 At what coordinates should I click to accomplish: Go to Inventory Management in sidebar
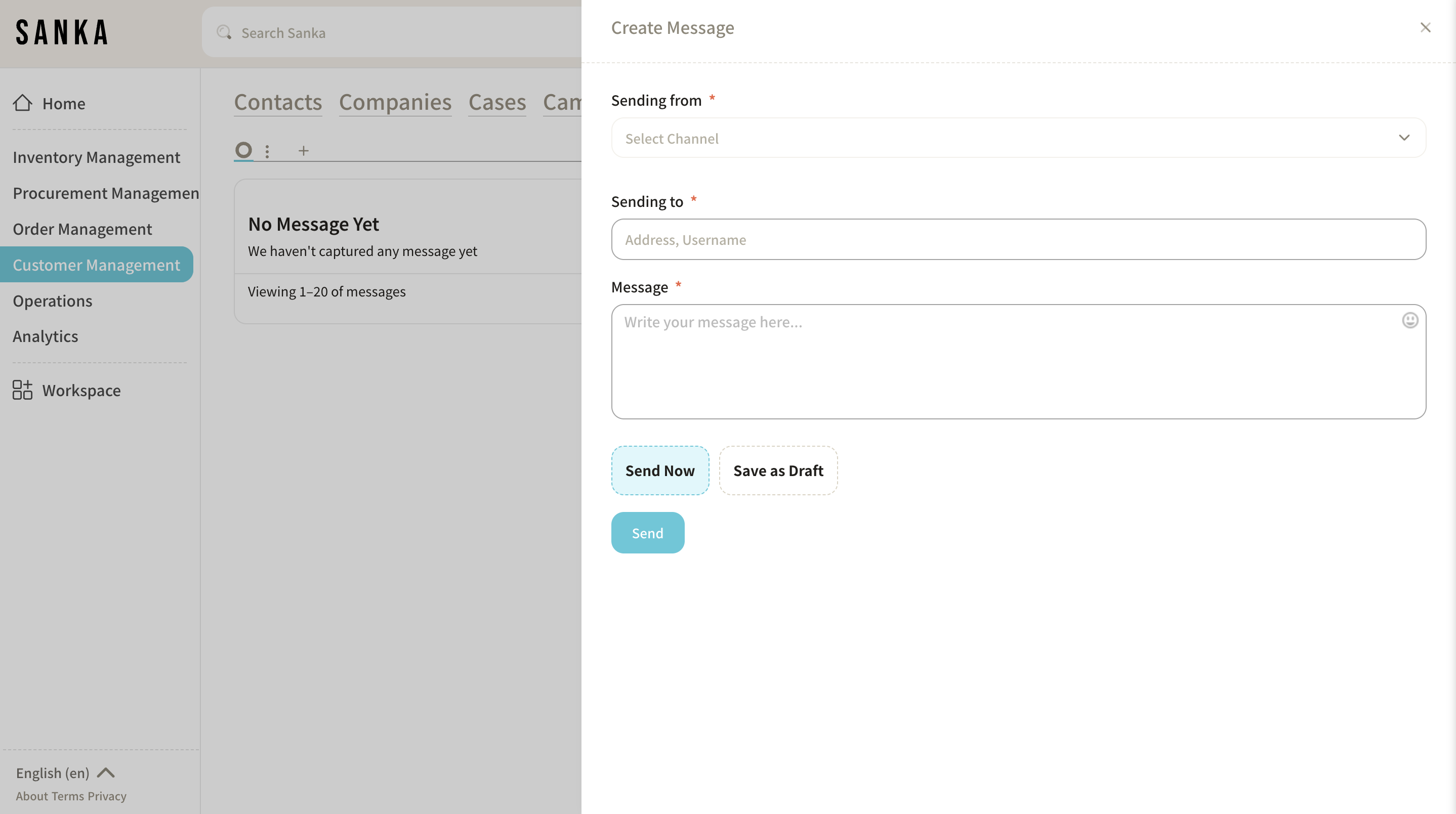pyautogui.click(x=96, y=157)
